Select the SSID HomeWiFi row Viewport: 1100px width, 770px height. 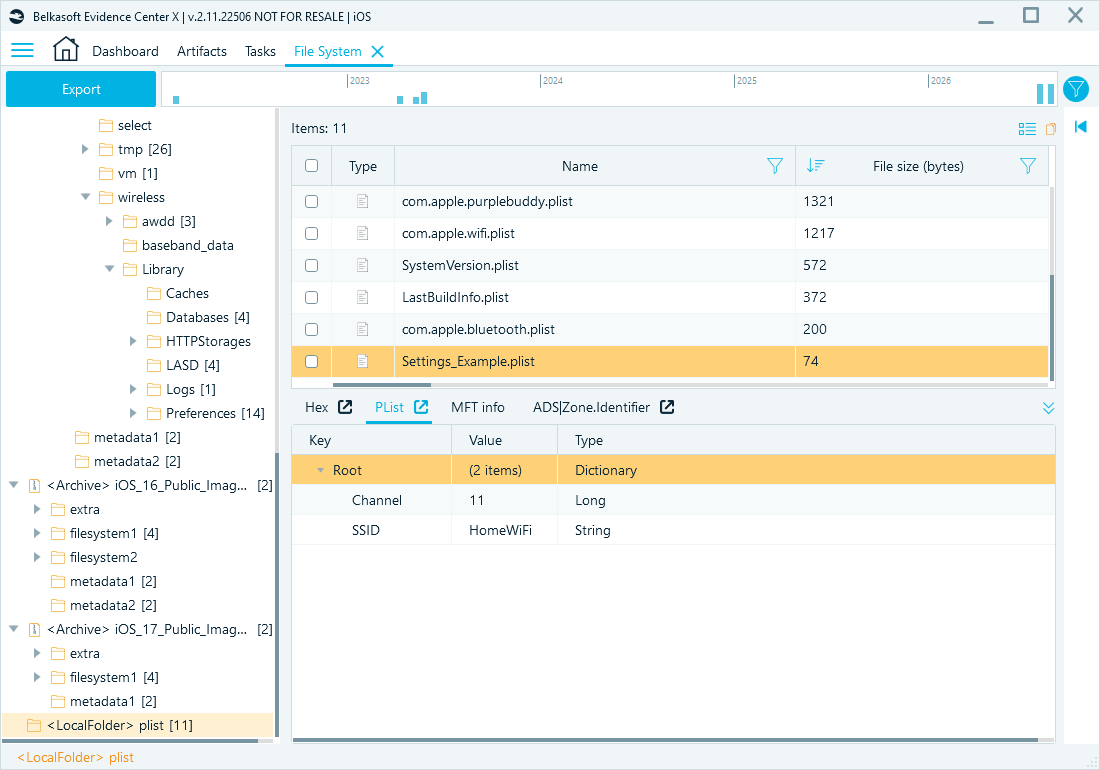pos(673,530)
